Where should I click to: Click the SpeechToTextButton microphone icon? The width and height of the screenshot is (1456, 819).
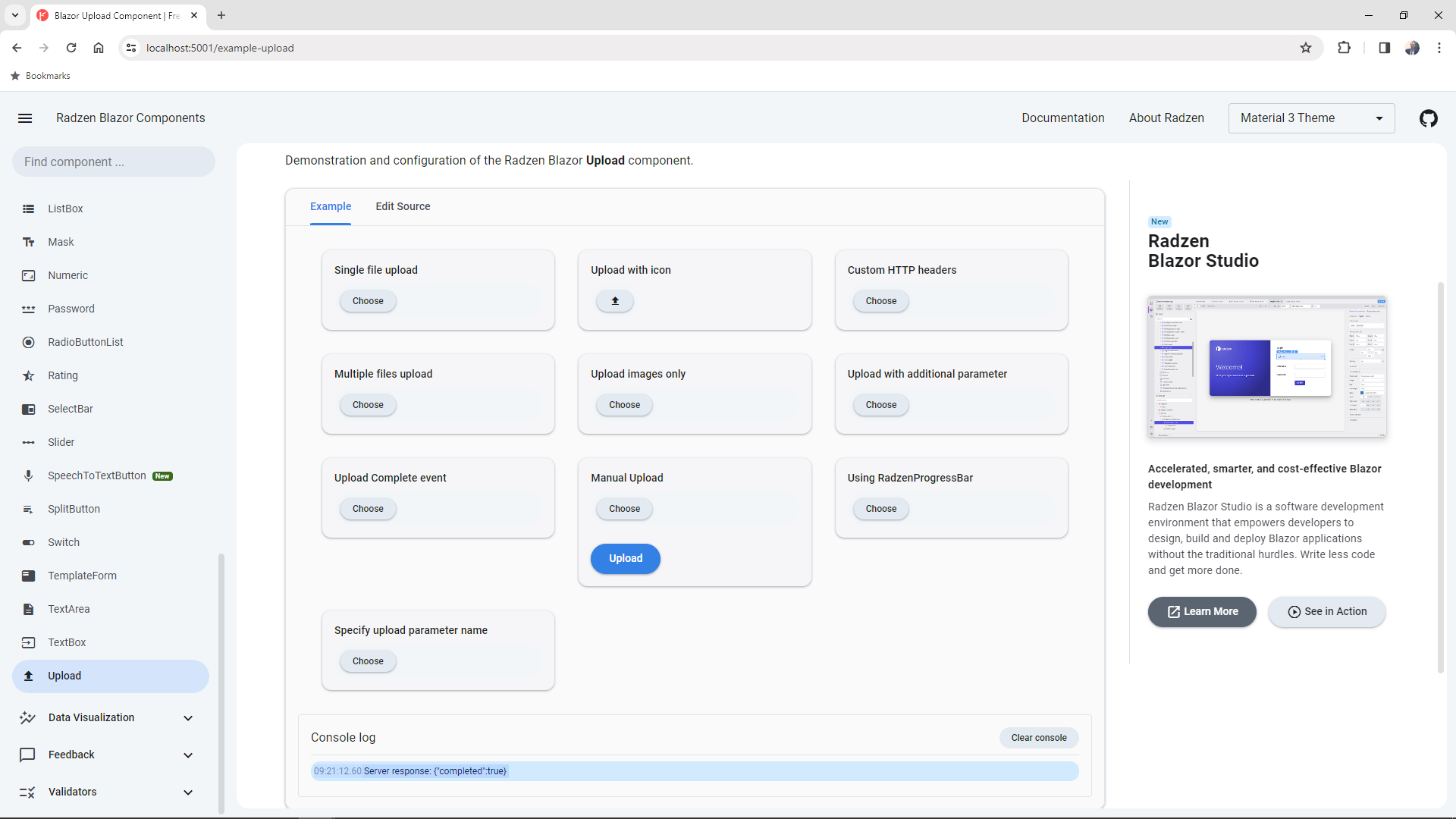28,475
